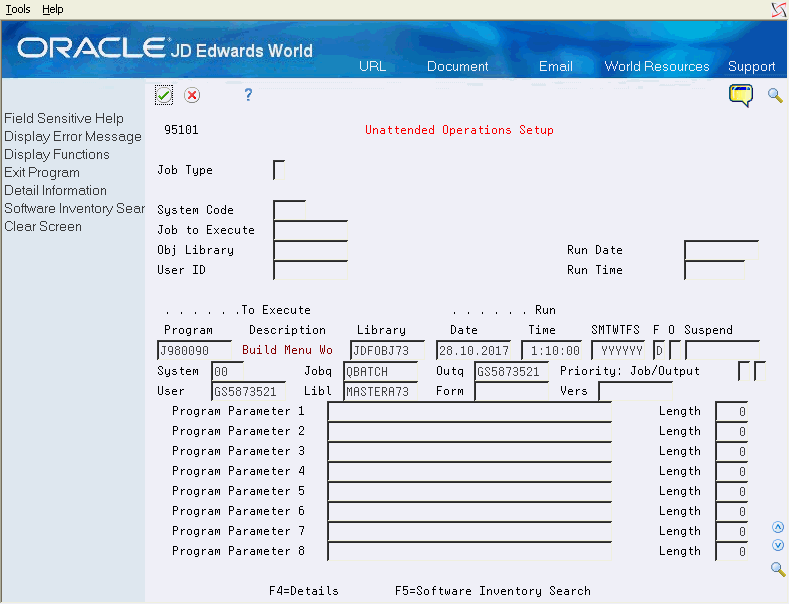Click the bottom-right magnifier icon
The height and width of the screenshot is (604, 789).
pyautogui.click(x=778, y=569)
